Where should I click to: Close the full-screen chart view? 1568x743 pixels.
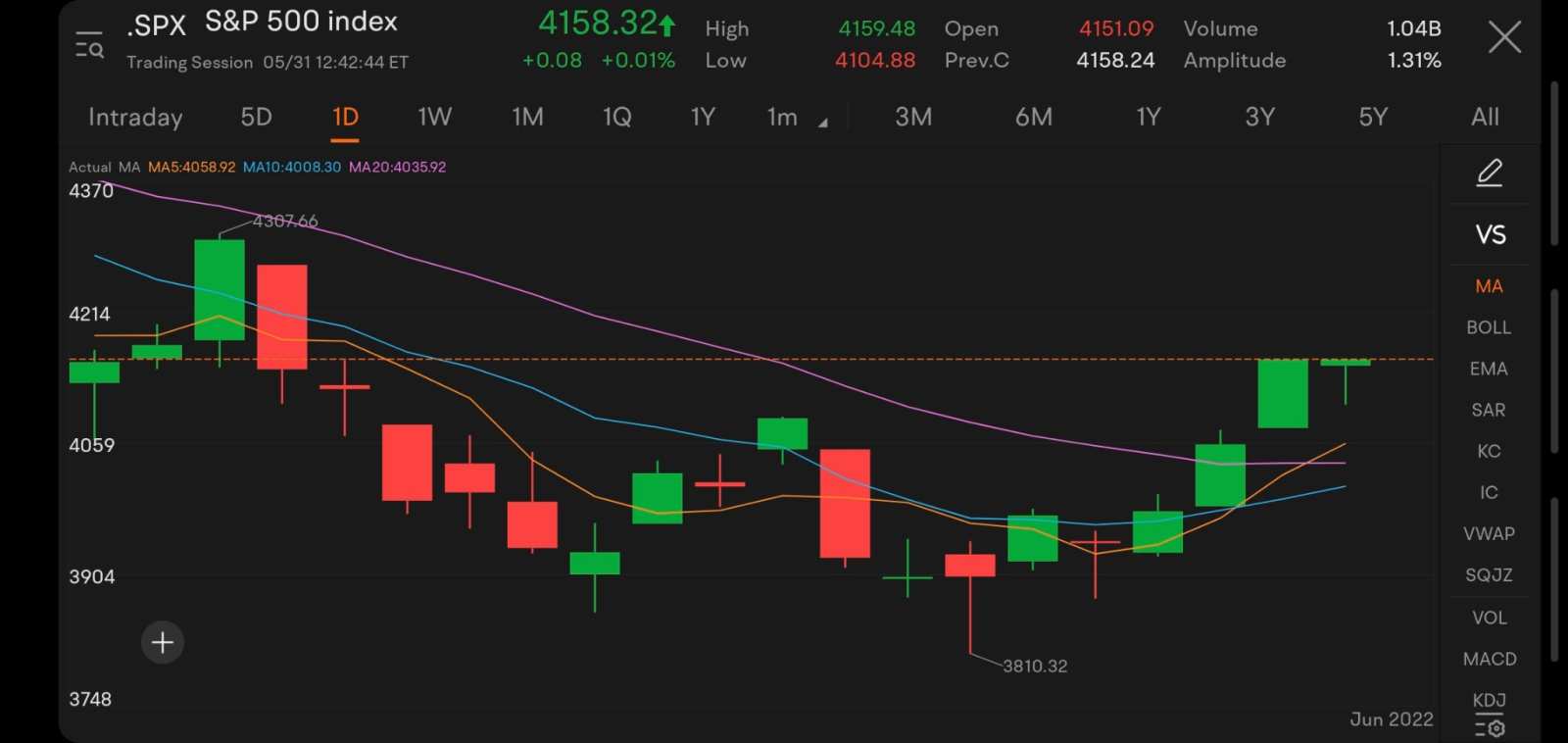tap(1504, 38)
